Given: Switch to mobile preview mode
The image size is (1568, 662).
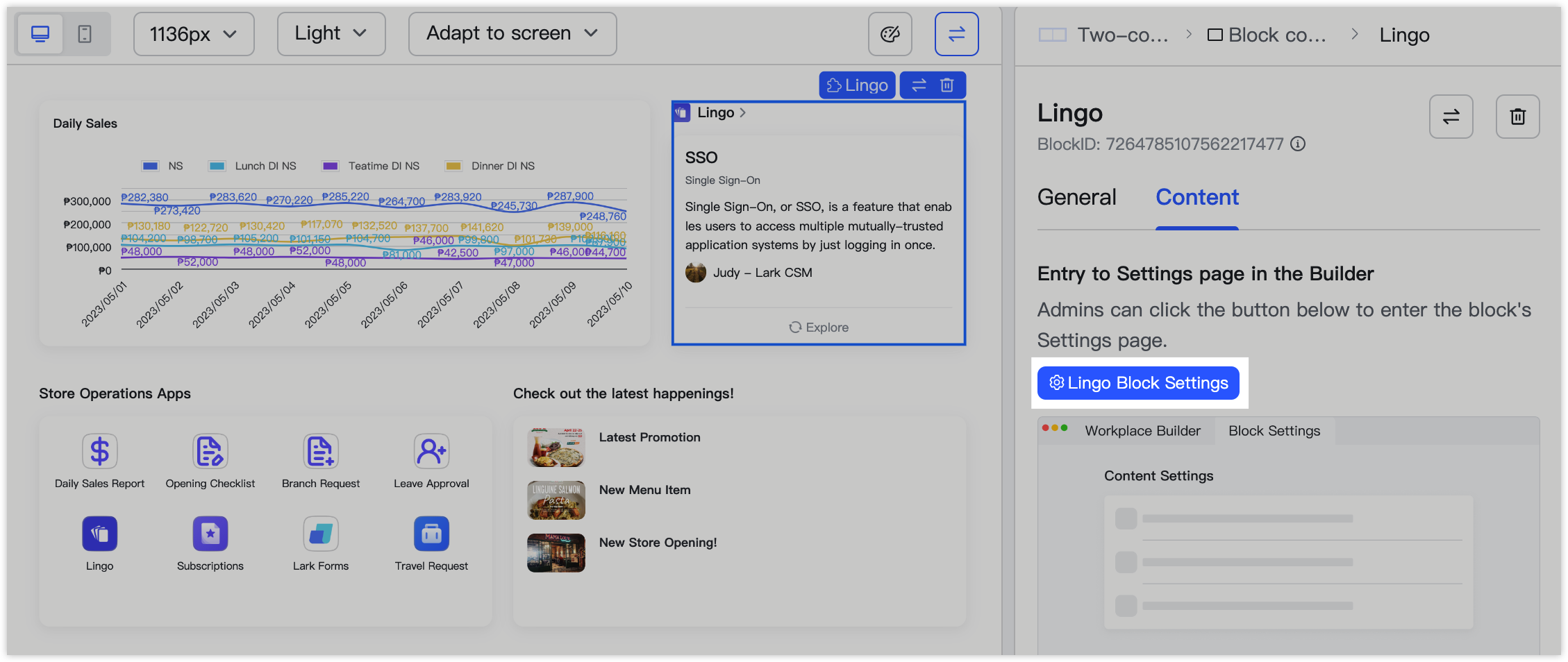Looking at the screenshot, I should click(85, 34).
